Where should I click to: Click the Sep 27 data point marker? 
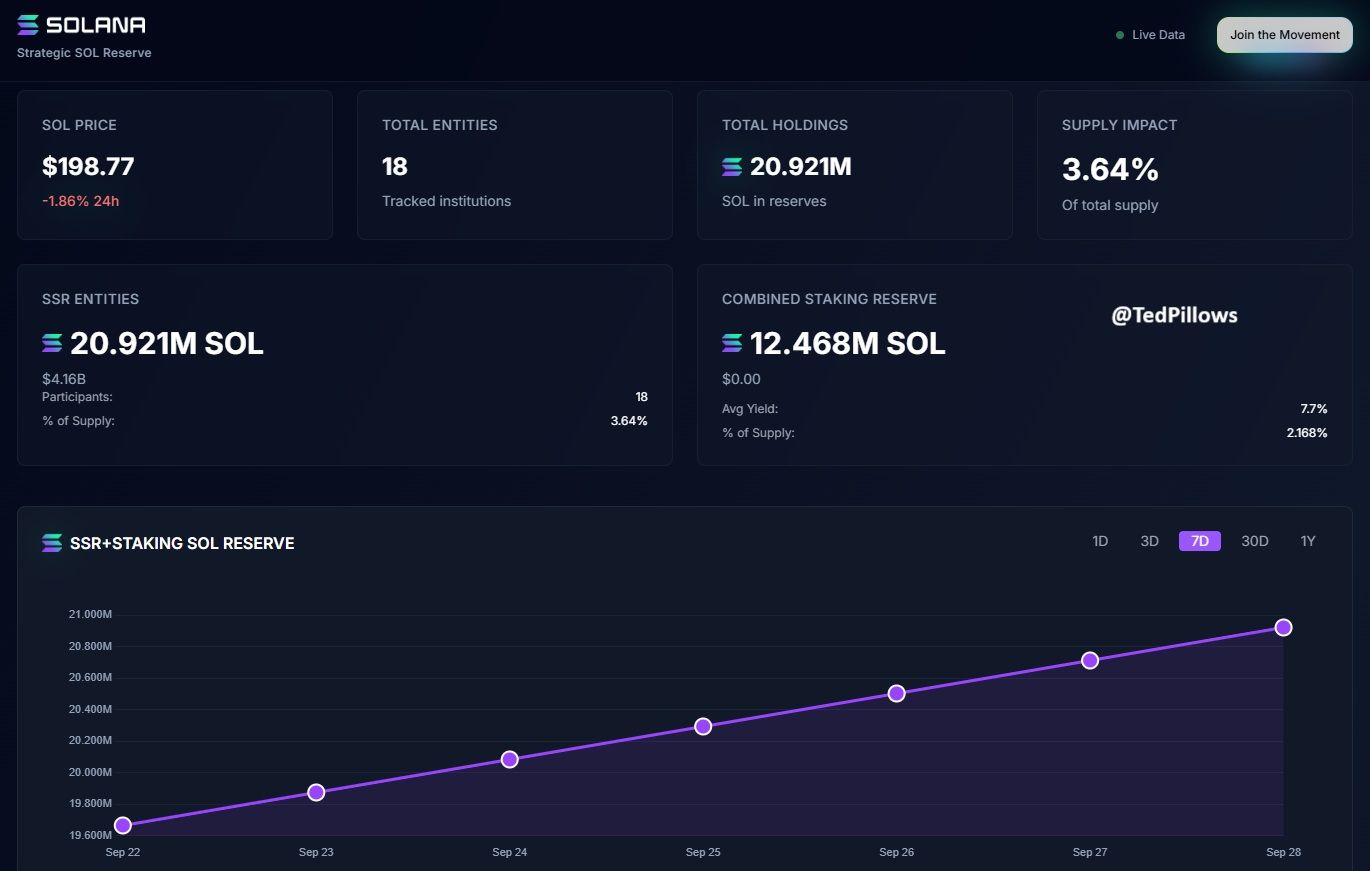1090,660
